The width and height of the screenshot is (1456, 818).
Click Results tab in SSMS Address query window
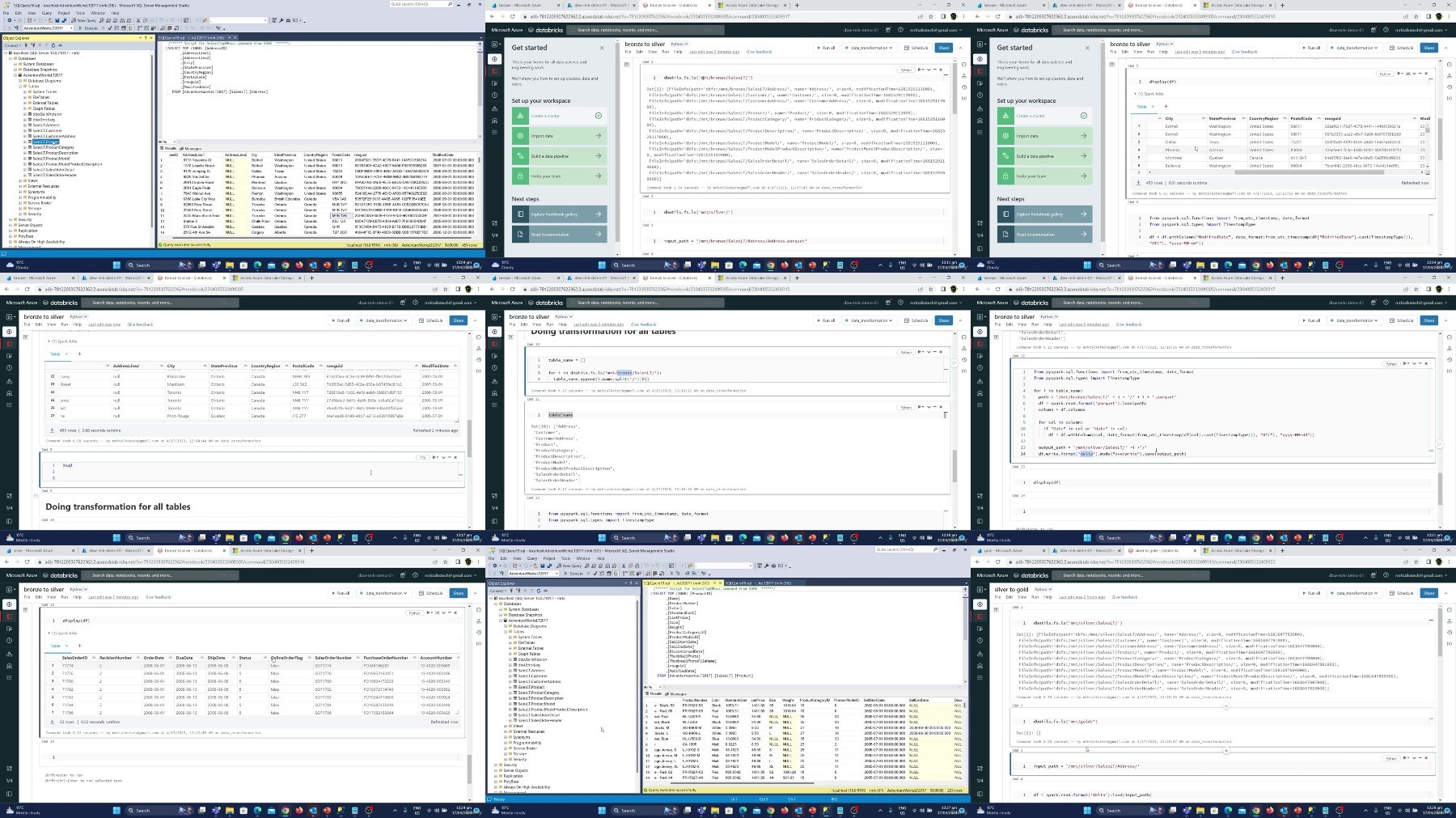point(169,148)
